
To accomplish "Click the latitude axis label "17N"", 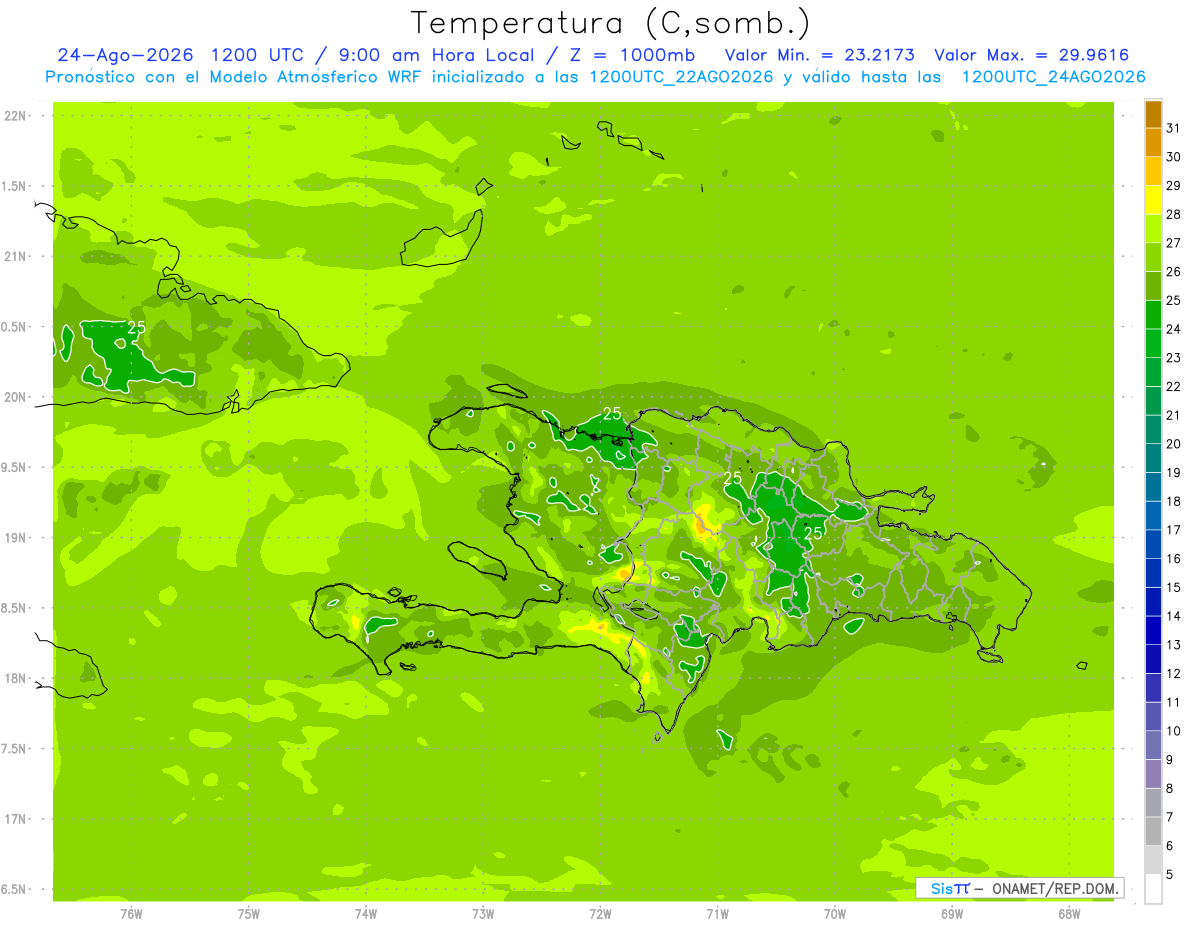I will pos(17,819).
